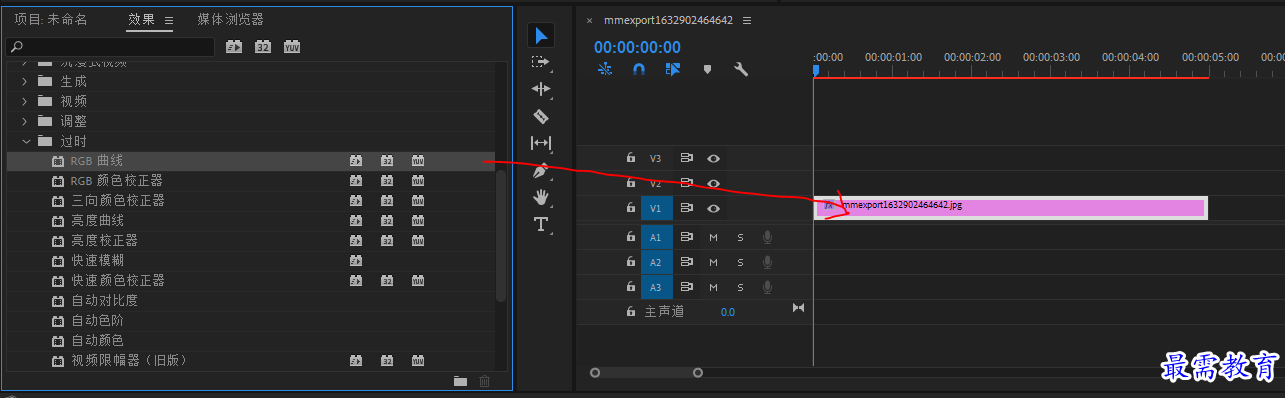Viewport: 1285px width, 398px height.
Task: Click the Effects list vertical scrollbar
Action: tap(501, 235)
